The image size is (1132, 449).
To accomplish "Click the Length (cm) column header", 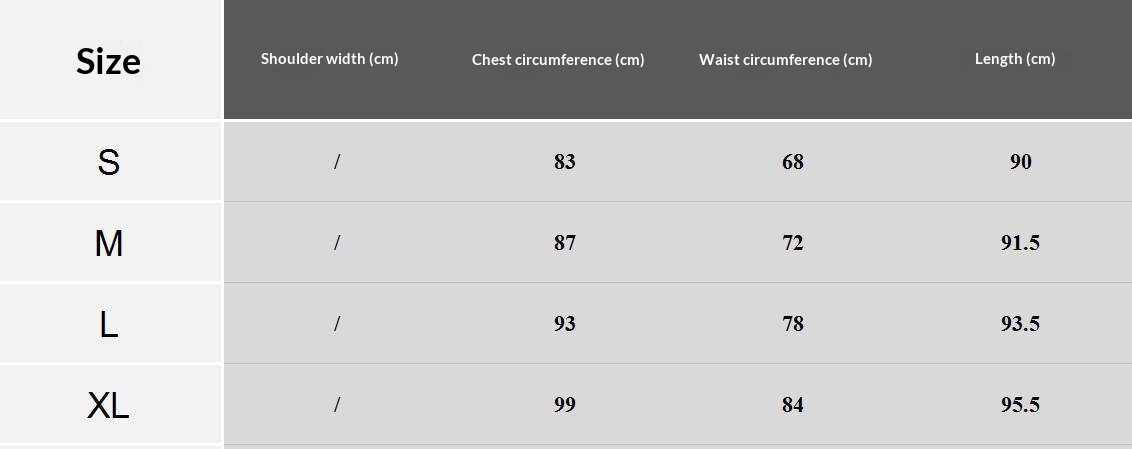I will pyautogui.click(x=1015, y=59).
